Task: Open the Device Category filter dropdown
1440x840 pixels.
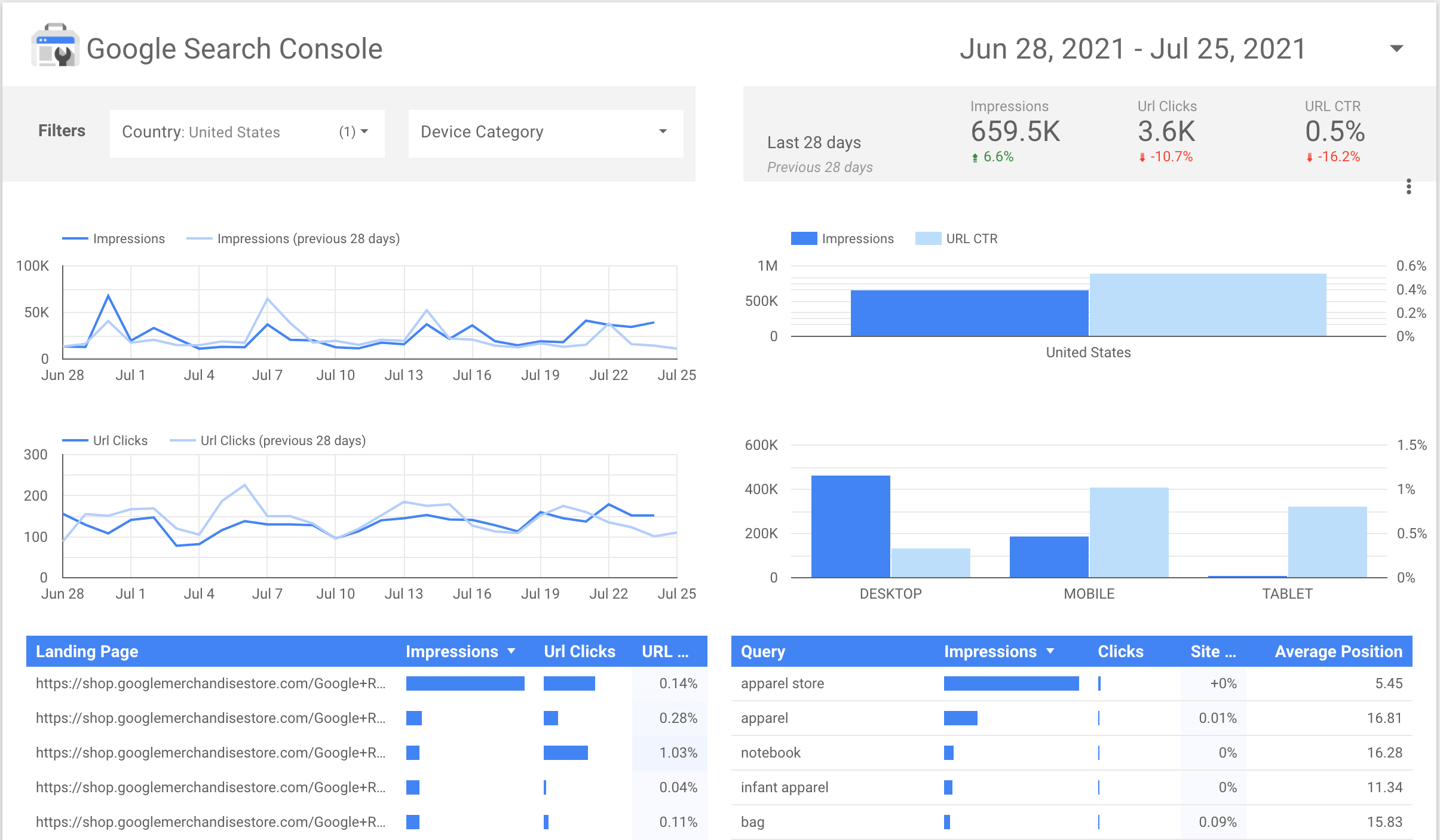Action: (x=546, y=133)
